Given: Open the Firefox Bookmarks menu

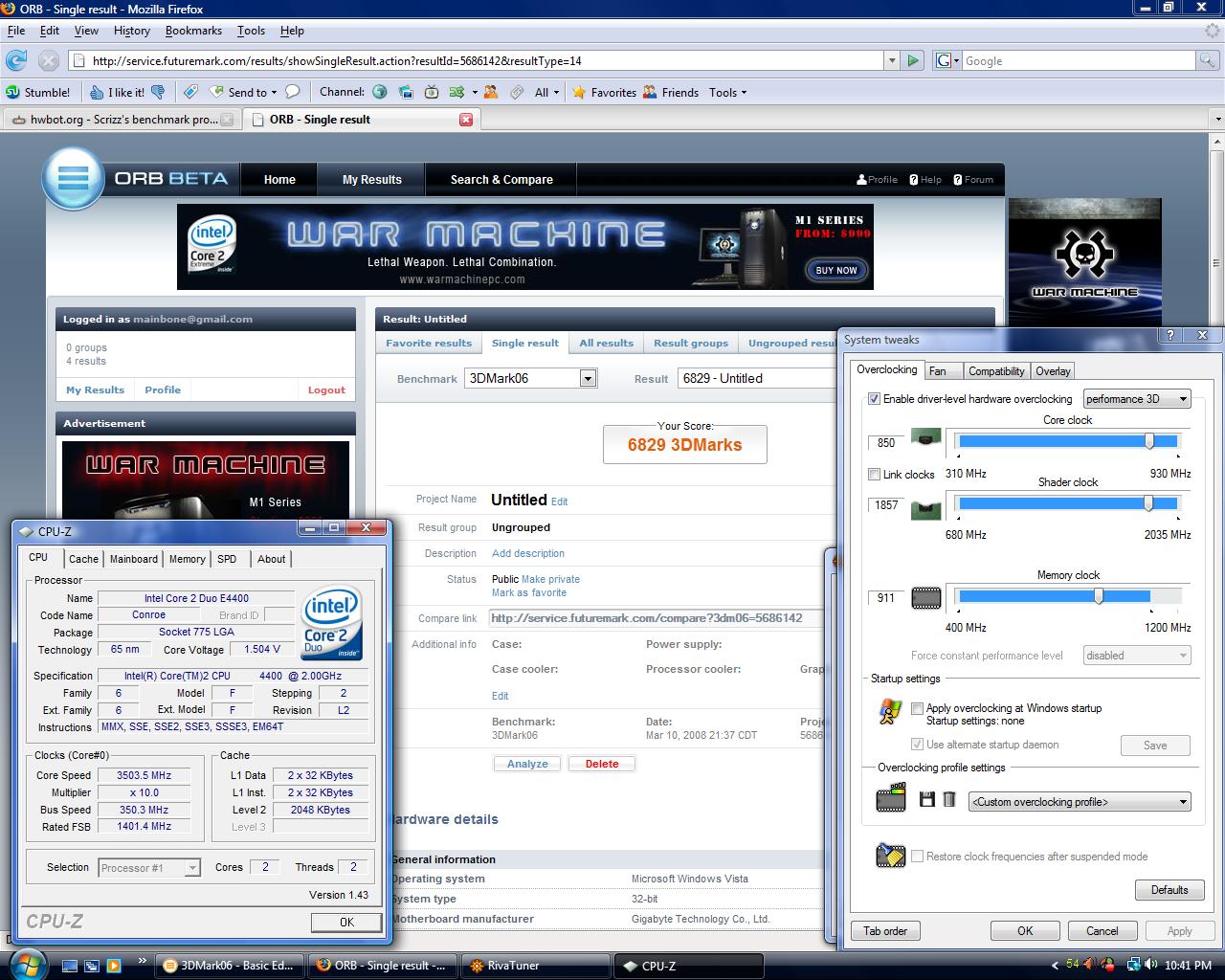Looking at the screenshot, I should pyautogui.click(x=193, y=31).
